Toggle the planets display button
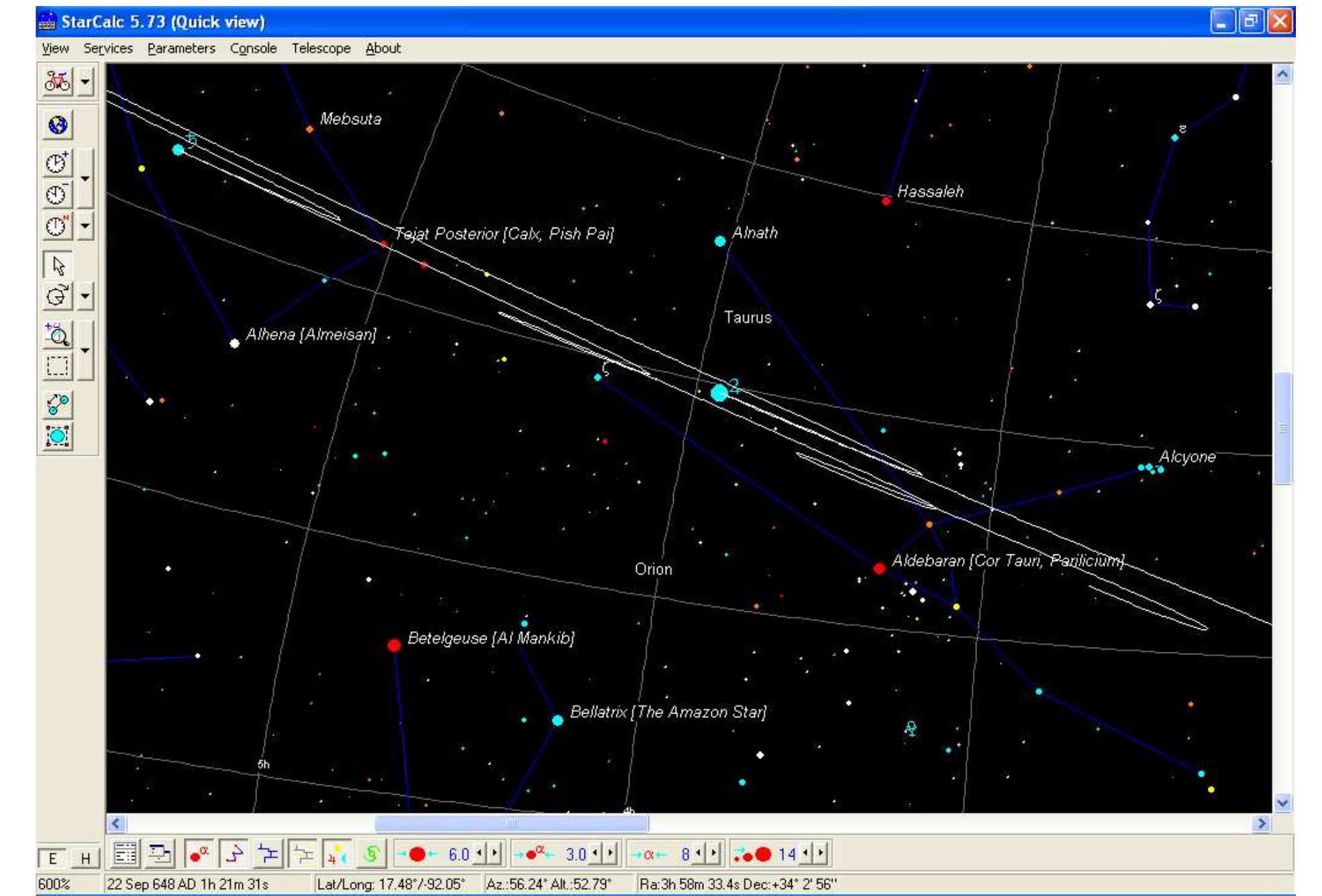The height and width of the screenshot is (896, 1322). coord(337,854)
